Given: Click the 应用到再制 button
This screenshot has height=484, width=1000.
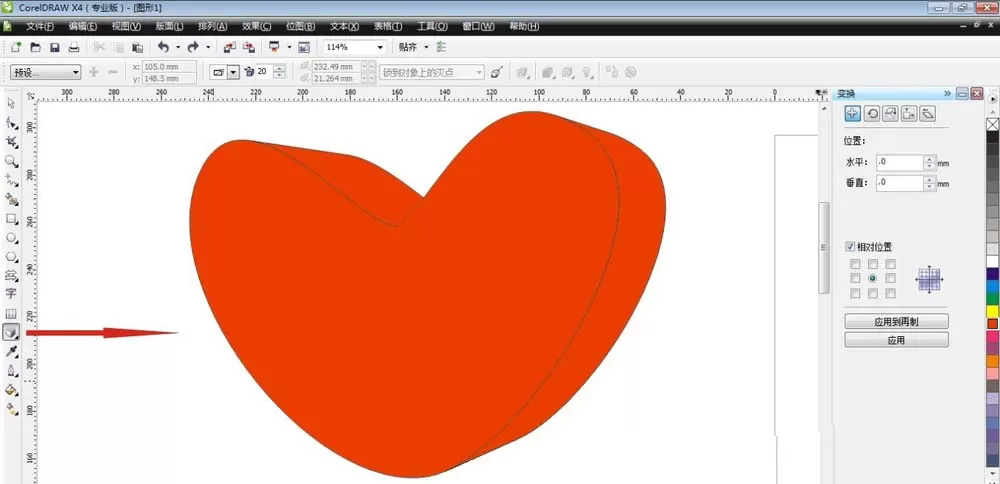Looking at the screenshot, I should point(896,321).
